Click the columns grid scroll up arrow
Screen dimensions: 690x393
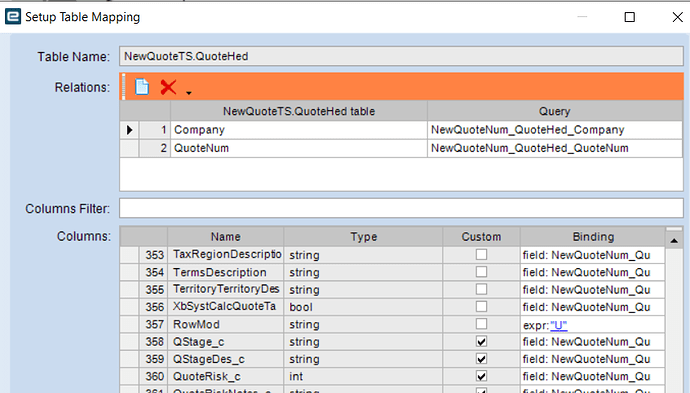click(674, 241)
